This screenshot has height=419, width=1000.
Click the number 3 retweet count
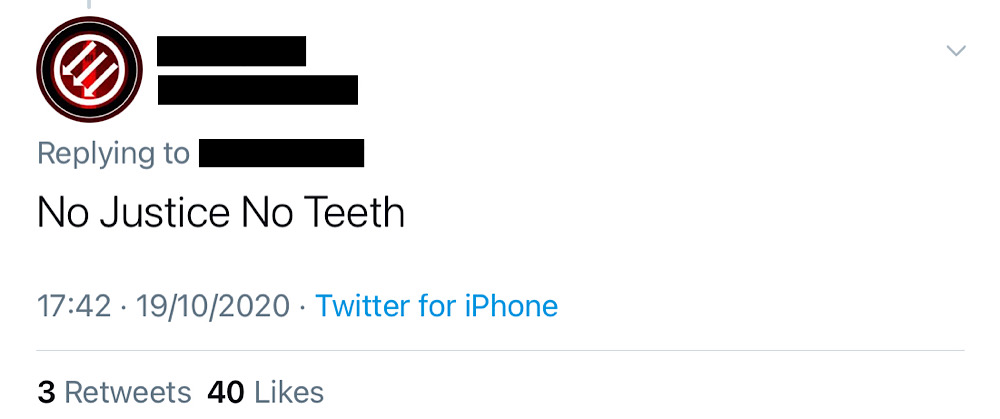click(46, 392)
